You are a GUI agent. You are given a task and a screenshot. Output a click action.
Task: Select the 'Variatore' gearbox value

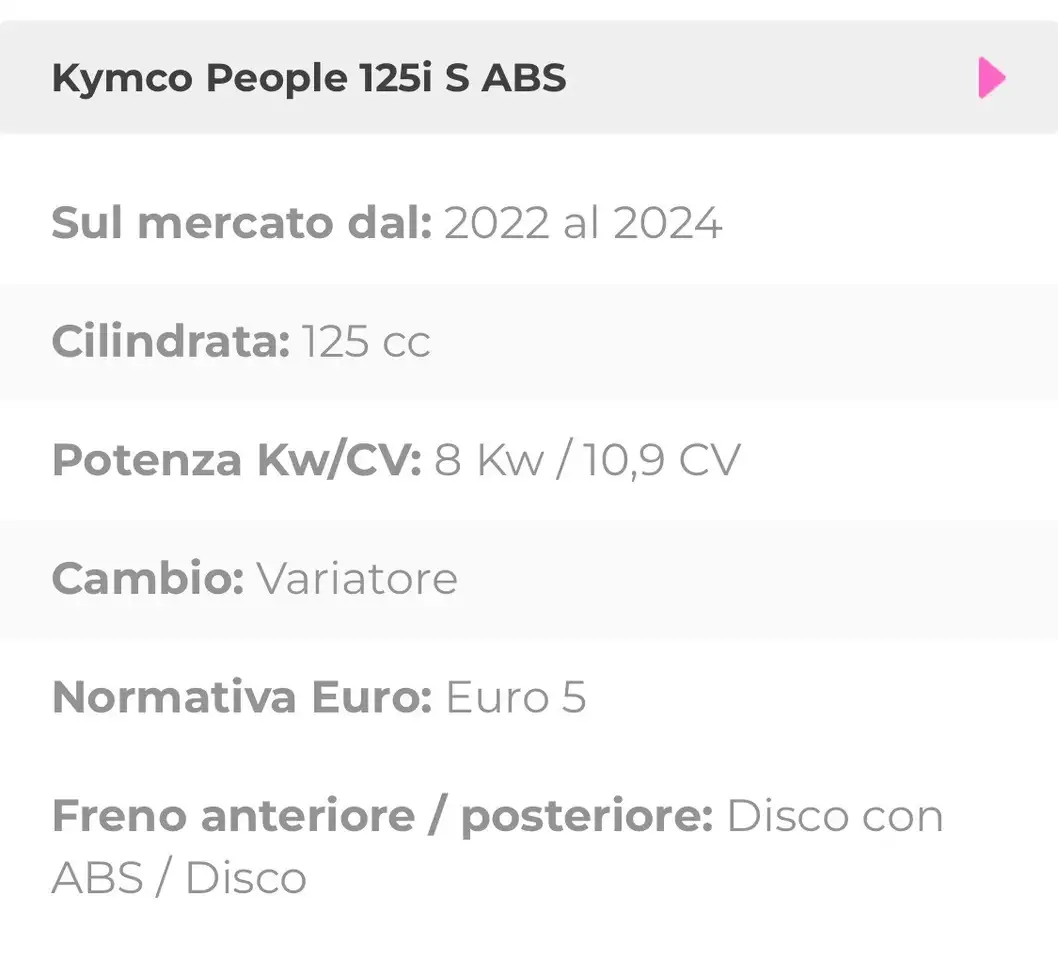pyautogui.click(x=357, y=579)
